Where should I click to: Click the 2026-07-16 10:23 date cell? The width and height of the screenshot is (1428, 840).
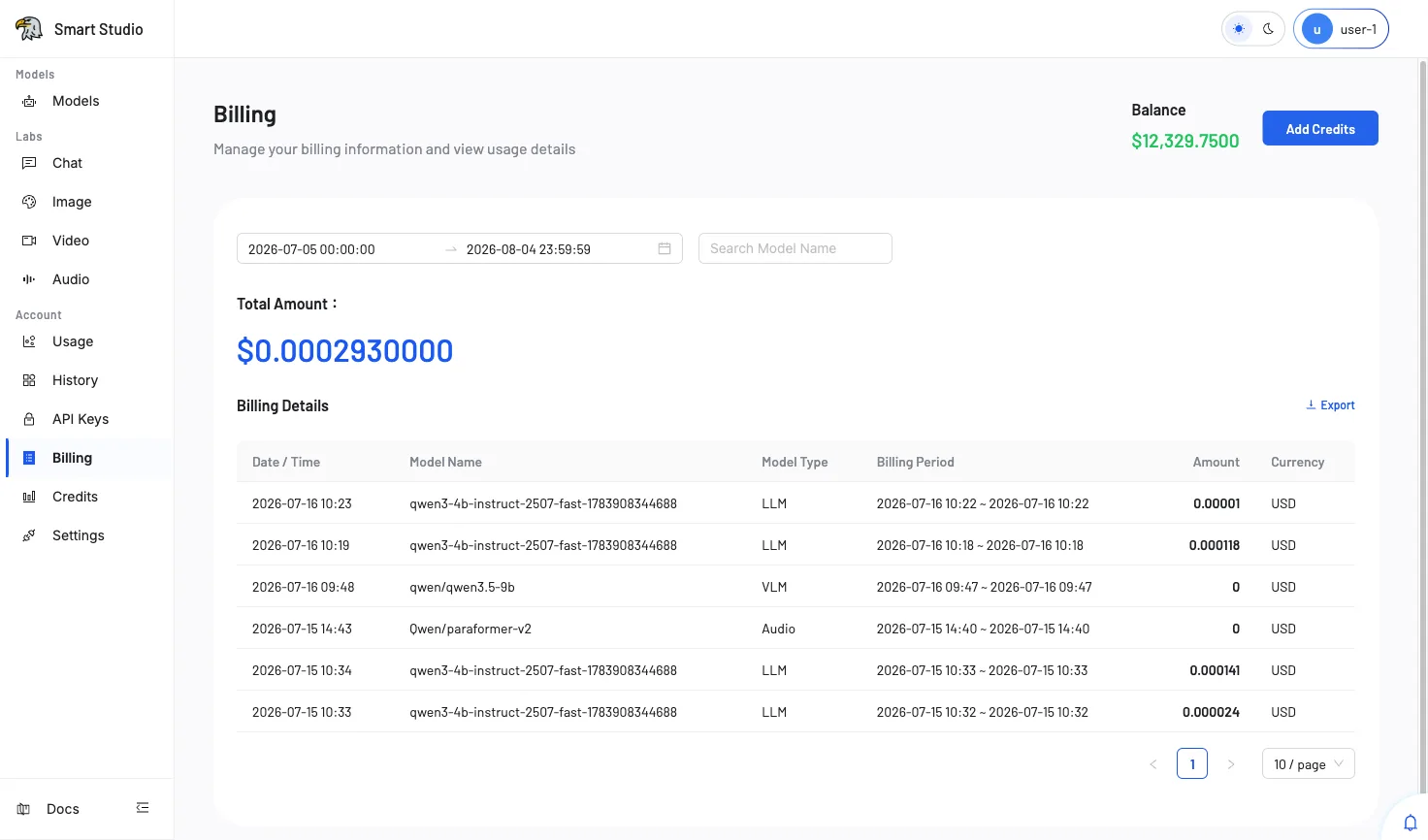point(302,503)
